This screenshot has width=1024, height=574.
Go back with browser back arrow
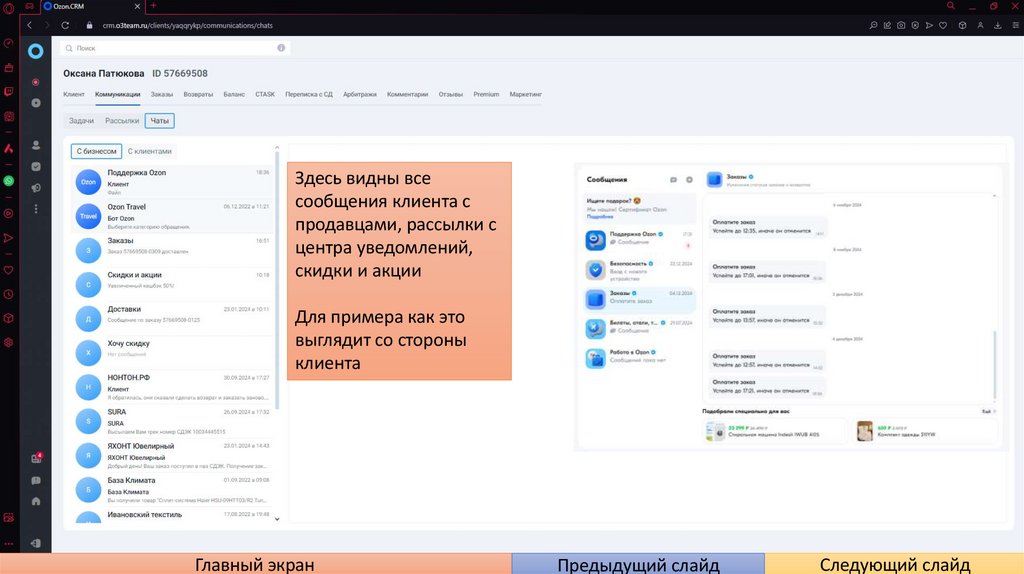tap(29, 25)
